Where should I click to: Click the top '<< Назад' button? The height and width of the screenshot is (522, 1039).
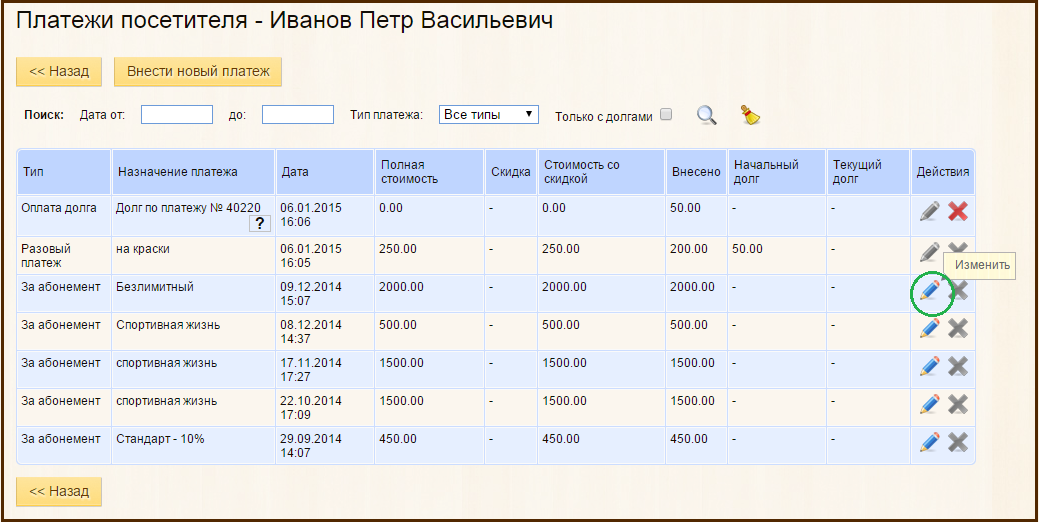[59, 72]
